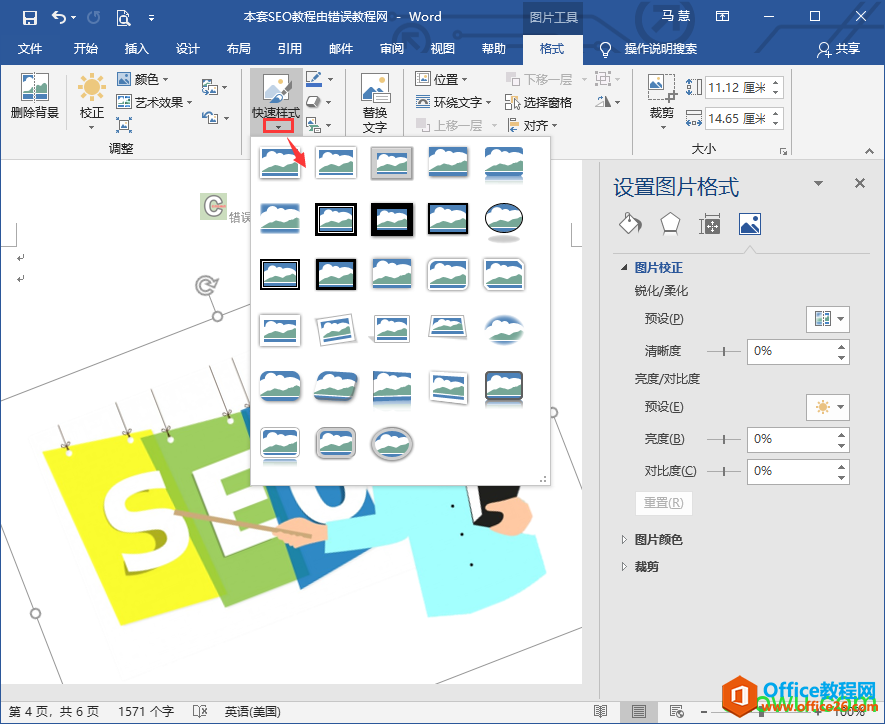Open the Color (颜色) menu icon
The image size is (885, 724).
pyautogui.click(x=124, y=79)
